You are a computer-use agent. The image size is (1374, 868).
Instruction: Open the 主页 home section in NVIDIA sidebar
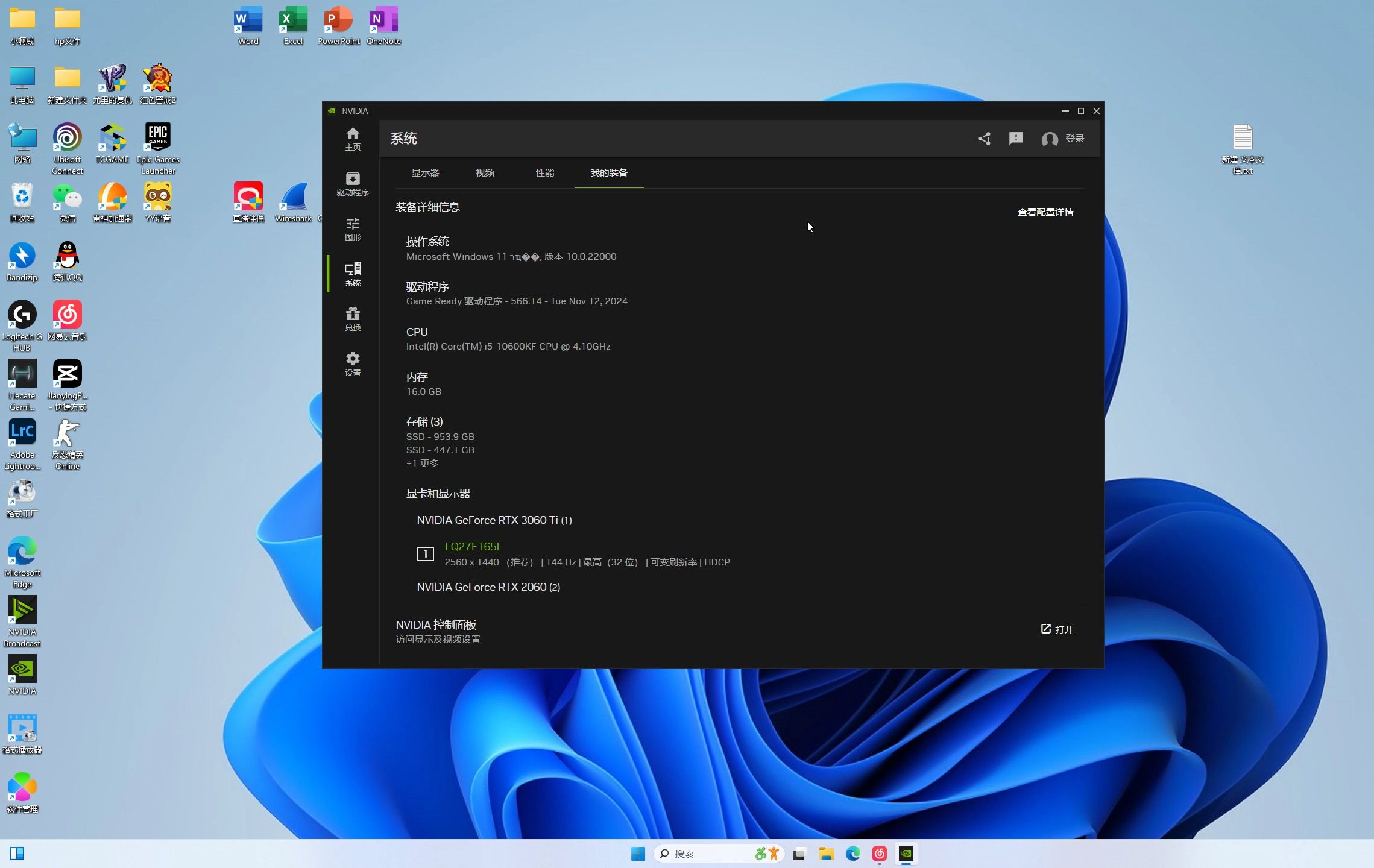pos(353,139)
